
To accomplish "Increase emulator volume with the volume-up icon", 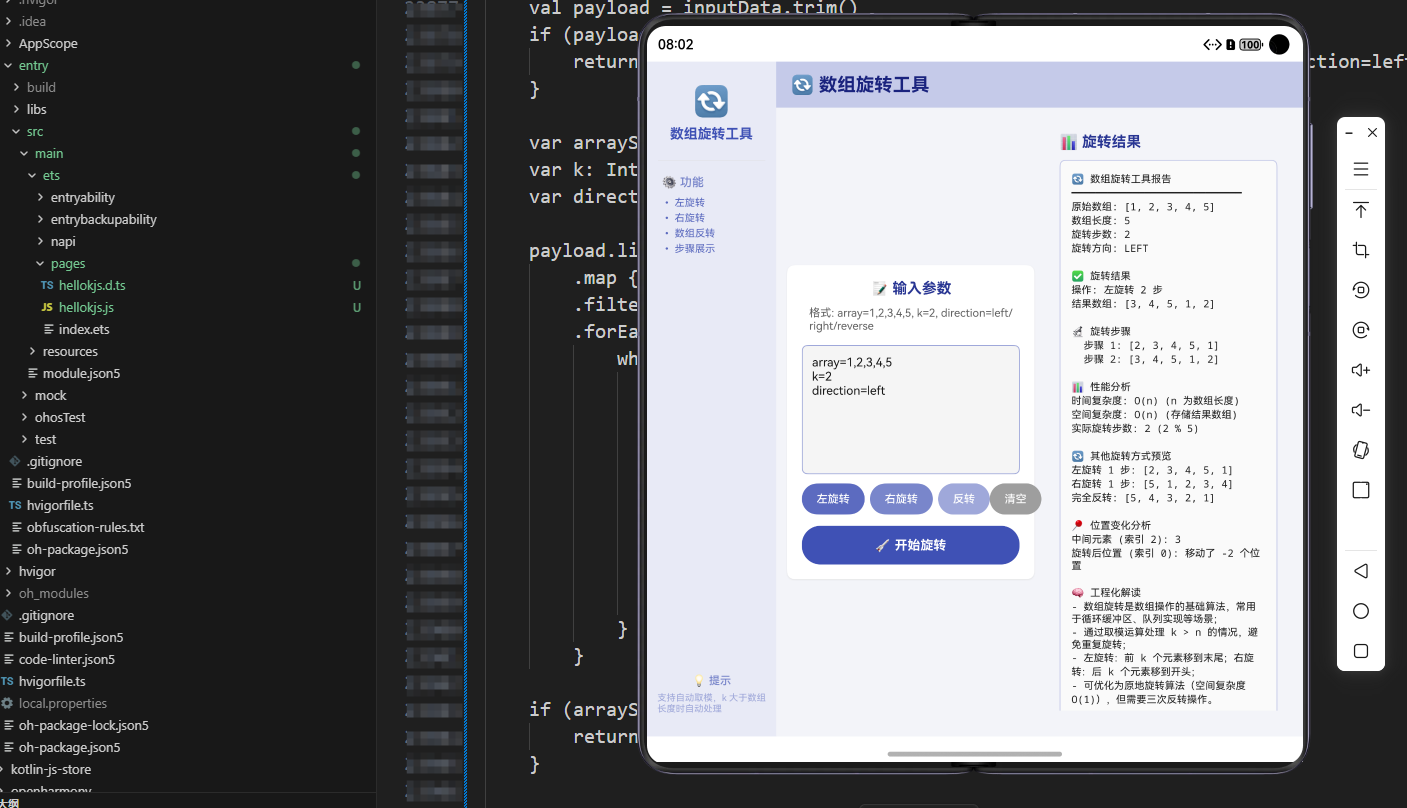I will click(1360, 370).
